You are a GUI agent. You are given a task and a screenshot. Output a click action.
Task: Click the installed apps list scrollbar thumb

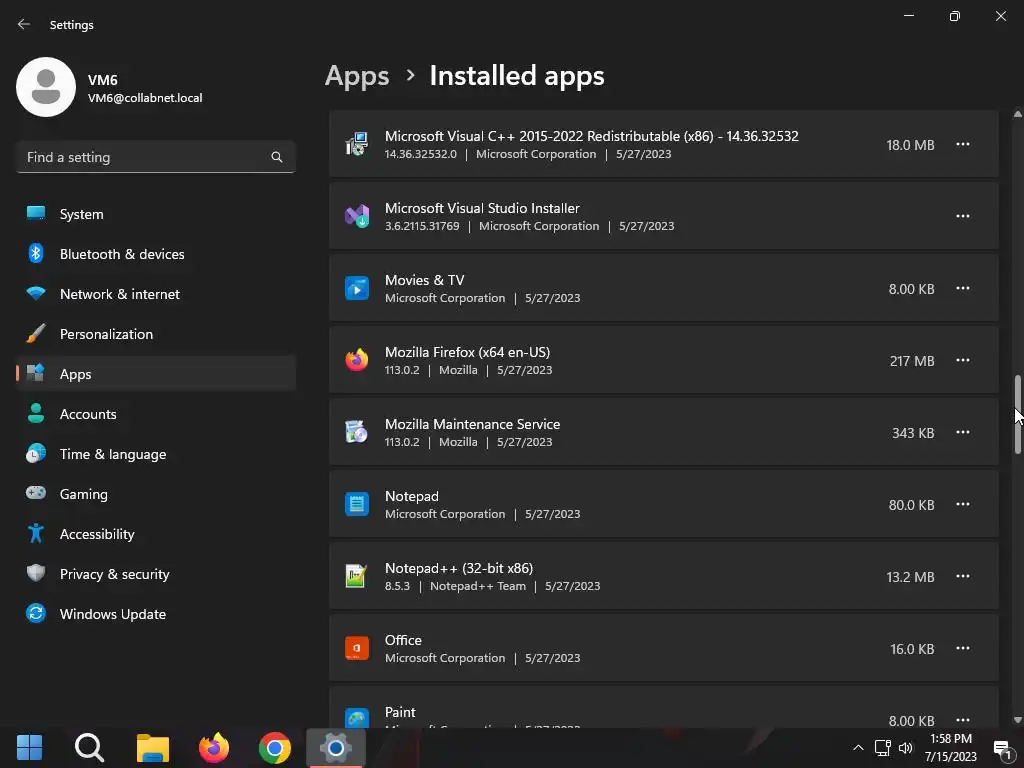point(1017,414)
